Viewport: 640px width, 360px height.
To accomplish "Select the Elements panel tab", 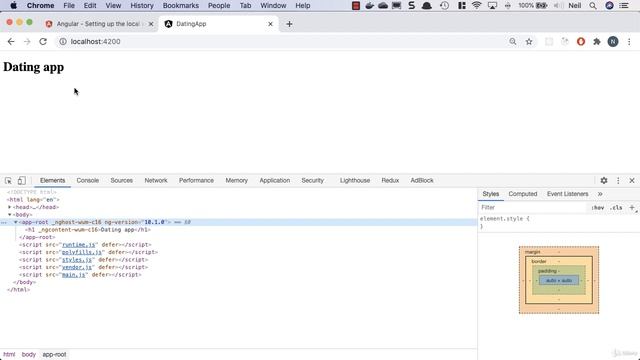I will point(52,180).
